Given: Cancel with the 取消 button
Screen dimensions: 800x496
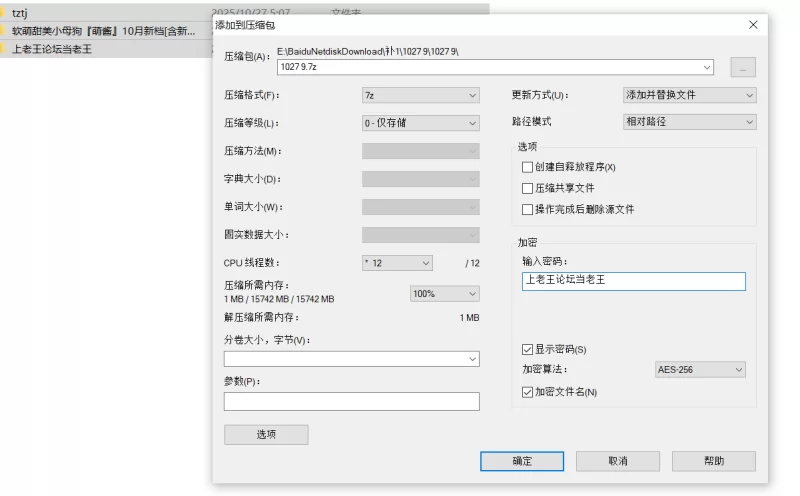Looking at the screenshot, I should point(618,461).
